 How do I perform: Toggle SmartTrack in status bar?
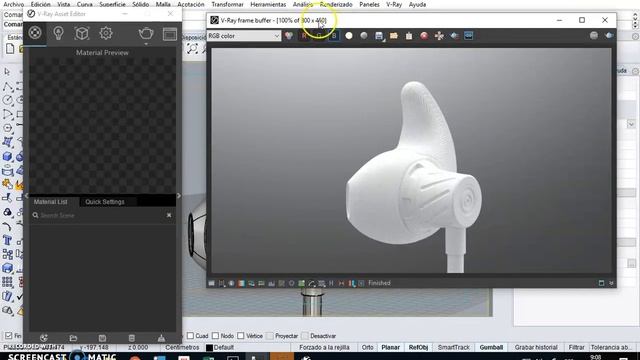(x=454, y=347)
